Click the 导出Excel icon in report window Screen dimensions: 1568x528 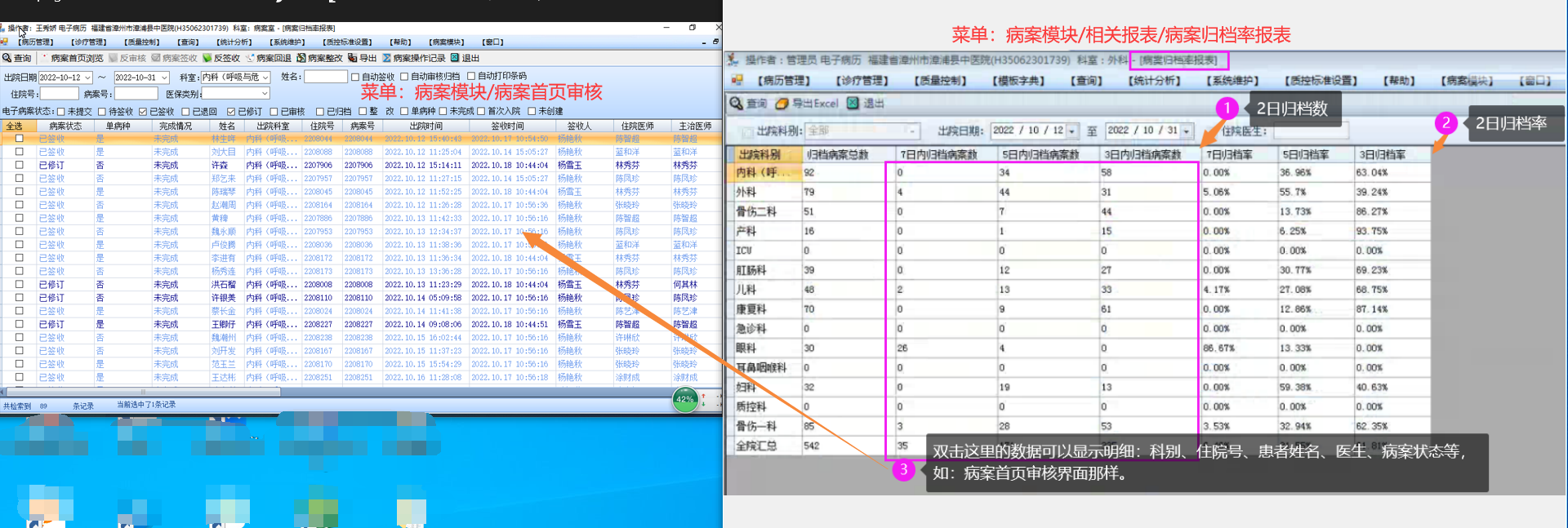point(782,104)
